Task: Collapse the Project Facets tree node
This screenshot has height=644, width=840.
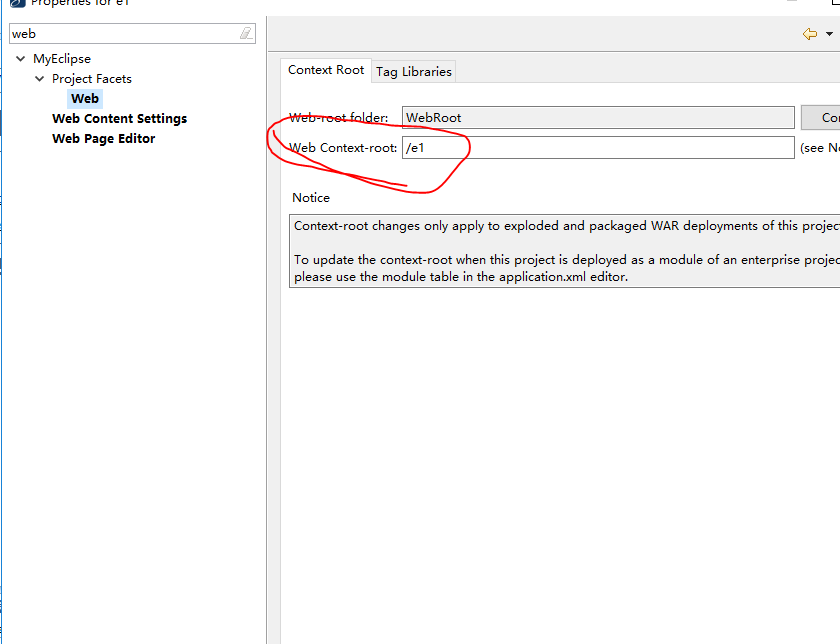Action: pyautogui.click(x=39, y=79)
